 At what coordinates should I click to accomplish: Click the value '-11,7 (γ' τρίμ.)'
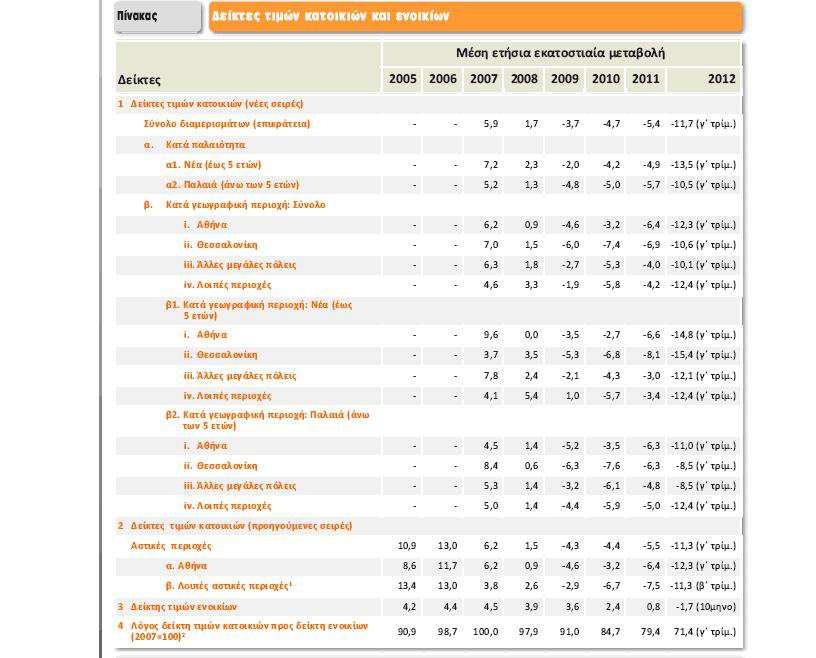pyautogui.click(x=703, y=124)
